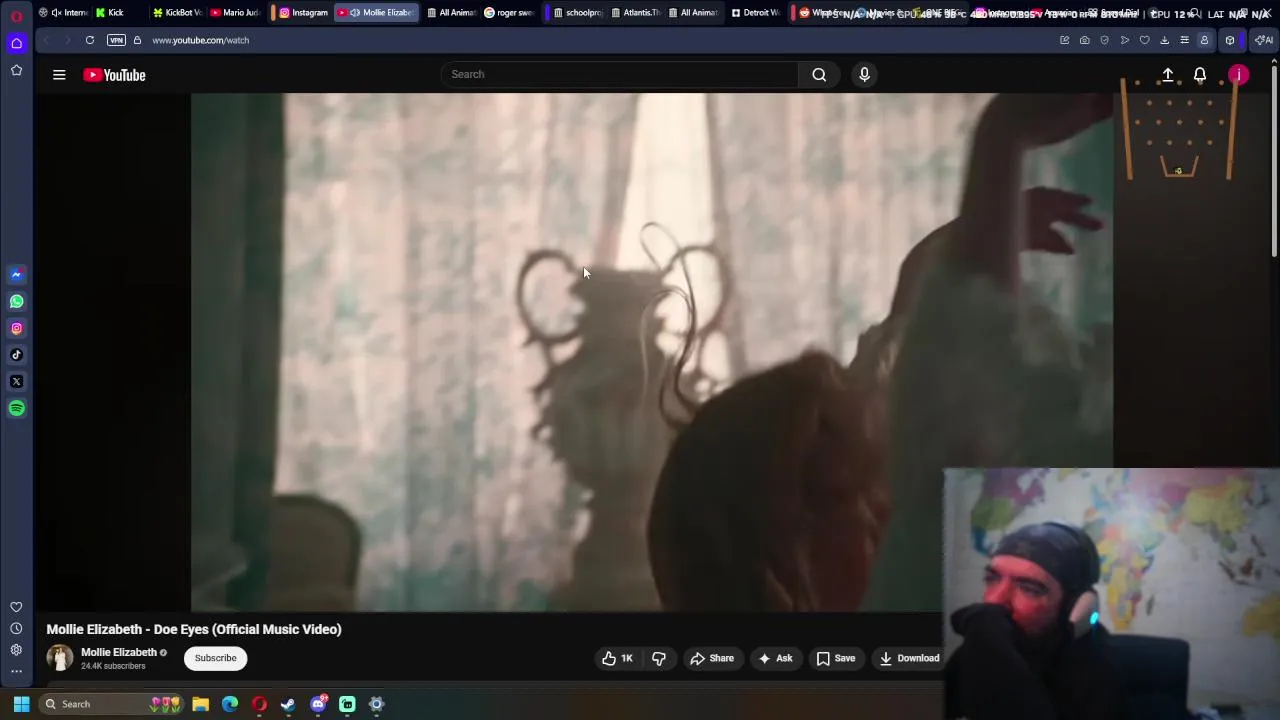Open X Twitter in the sidebar
Image resolution: width=1280 pixels, height=720 pixels.
tap(16, 382)
